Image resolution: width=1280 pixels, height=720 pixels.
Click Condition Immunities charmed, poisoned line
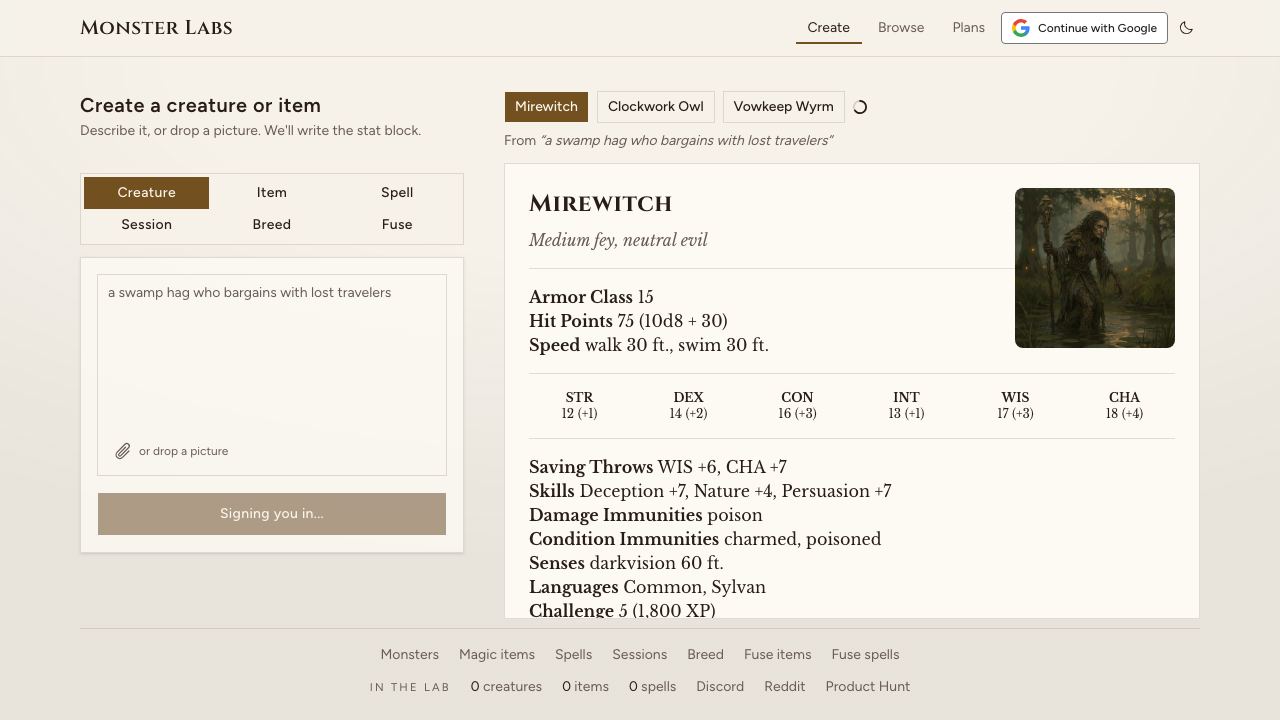(705, 539)
